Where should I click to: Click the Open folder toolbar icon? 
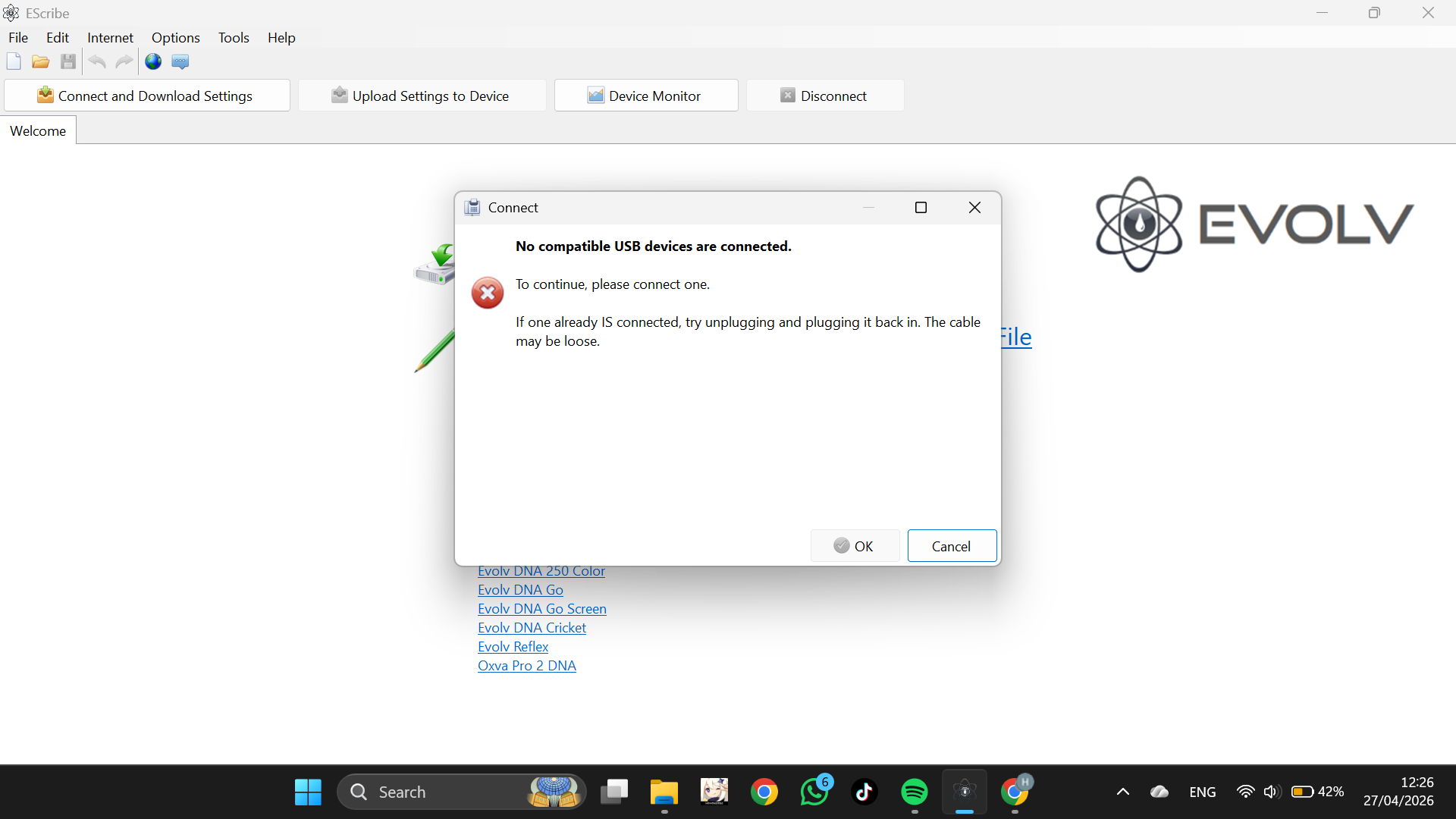pyautogui.click(x=41, y=62)
